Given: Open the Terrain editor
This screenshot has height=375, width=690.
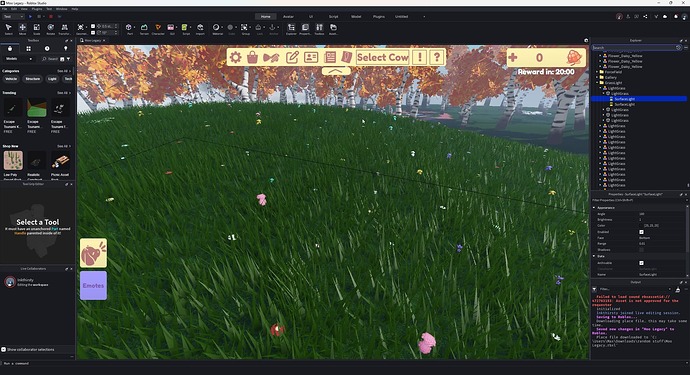Looking at the screenshot, I should coord(144,29).
